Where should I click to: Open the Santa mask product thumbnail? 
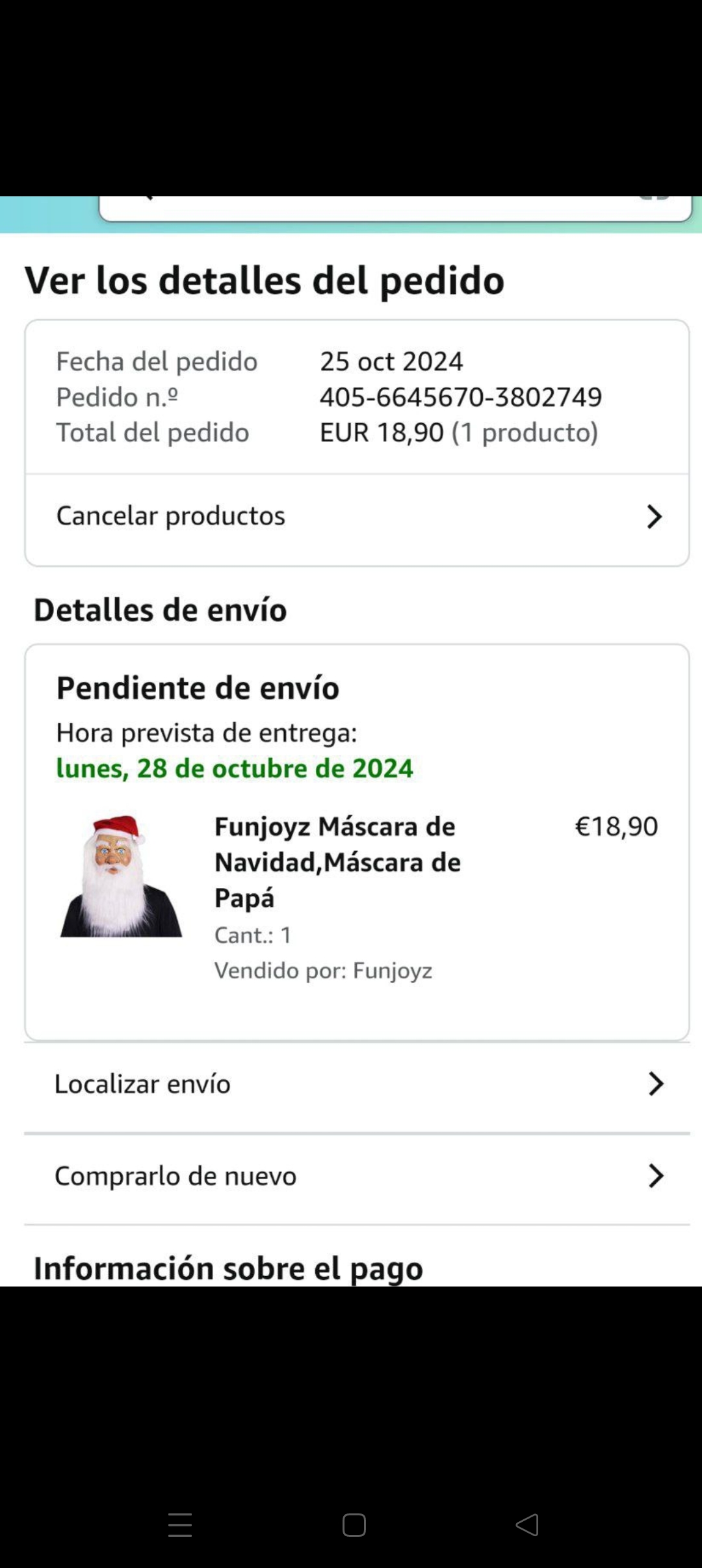[121, 875]
